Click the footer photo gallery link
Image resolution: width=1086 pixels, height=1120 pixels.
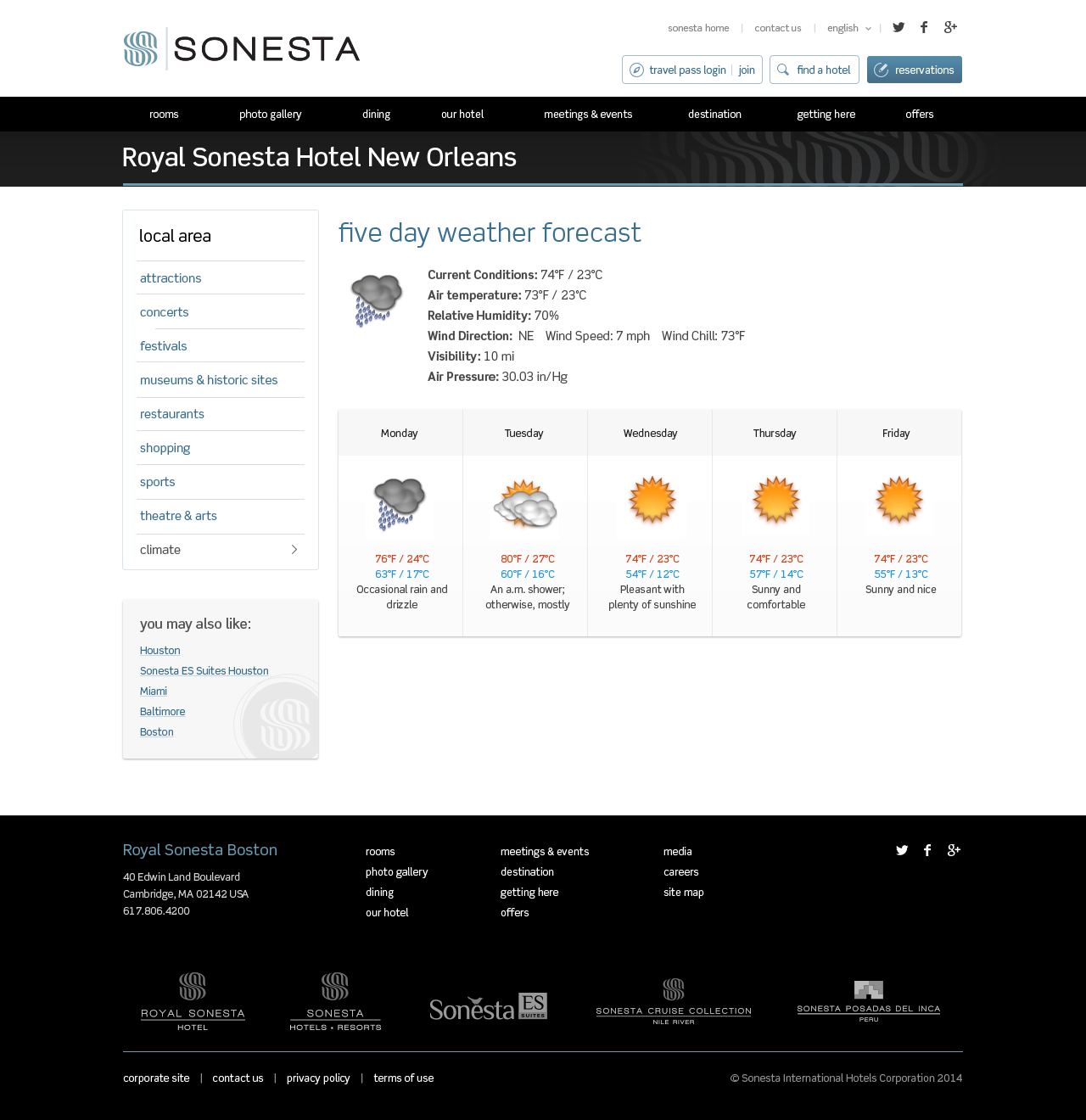coord(397,872)
